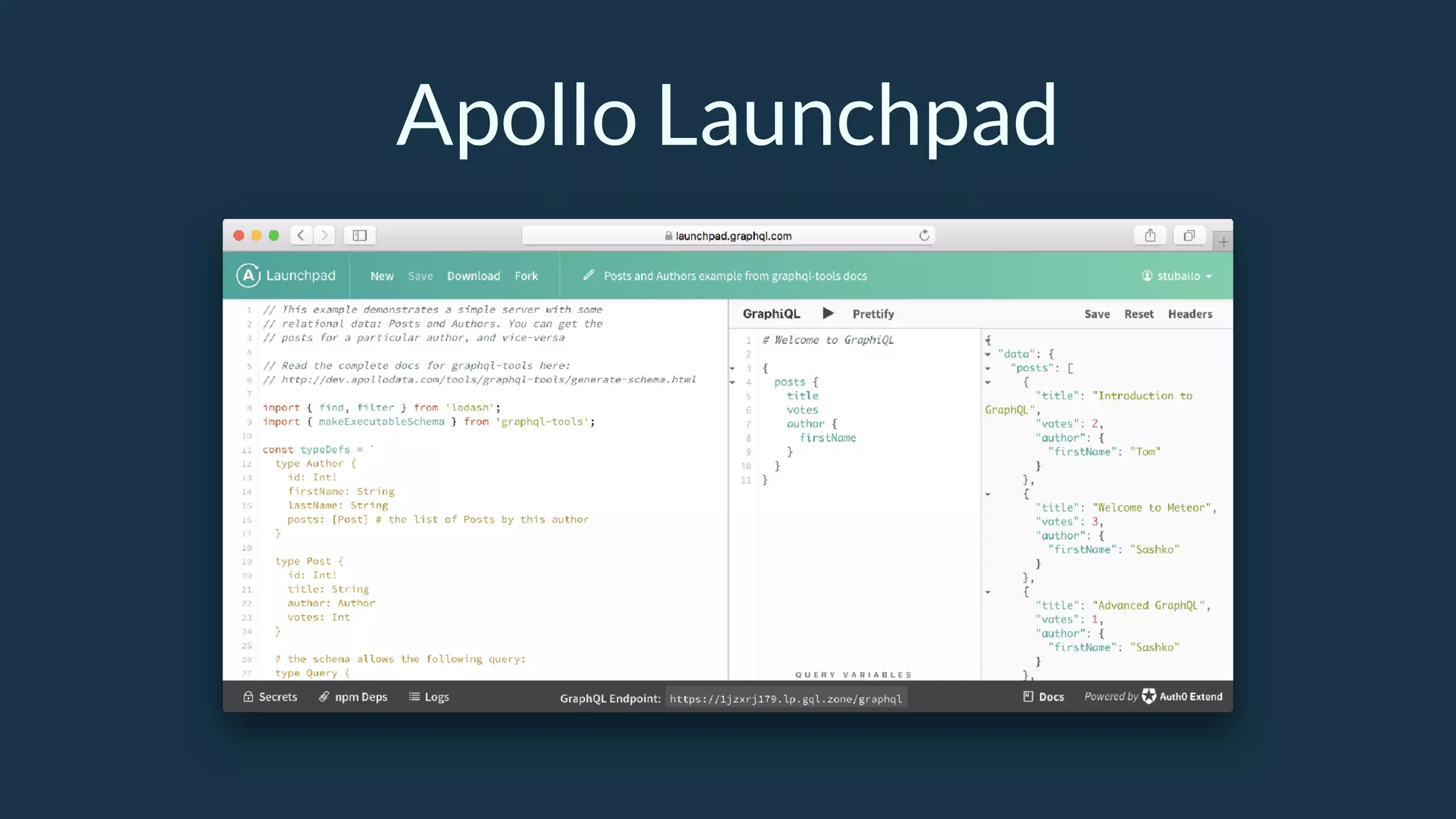Click the 'lodash' import line

coord(382,407)
